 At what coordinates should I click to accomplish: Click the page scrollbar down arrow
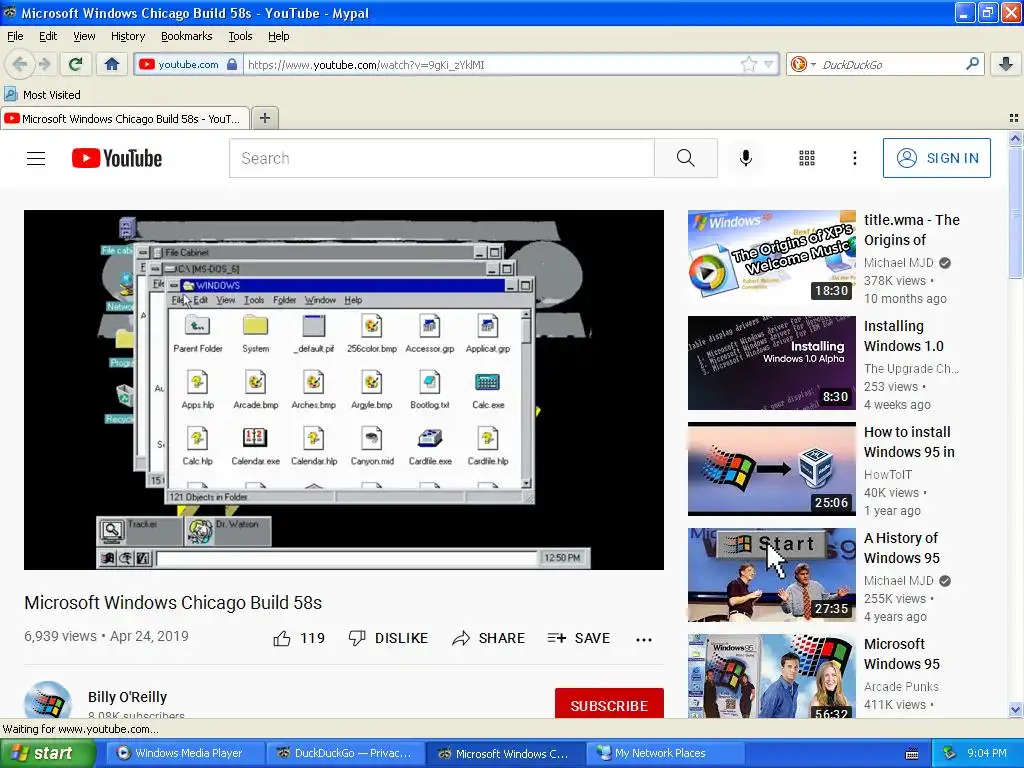1015,709
